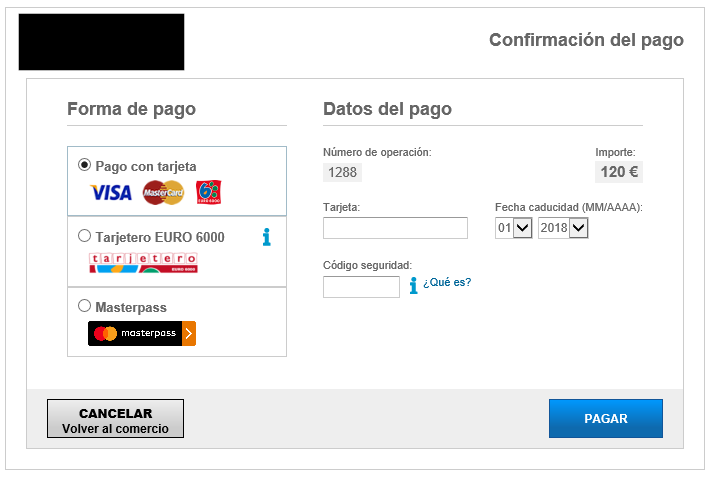
Task: Open the ¿Qué es? help link
Action: coord(447,282)
